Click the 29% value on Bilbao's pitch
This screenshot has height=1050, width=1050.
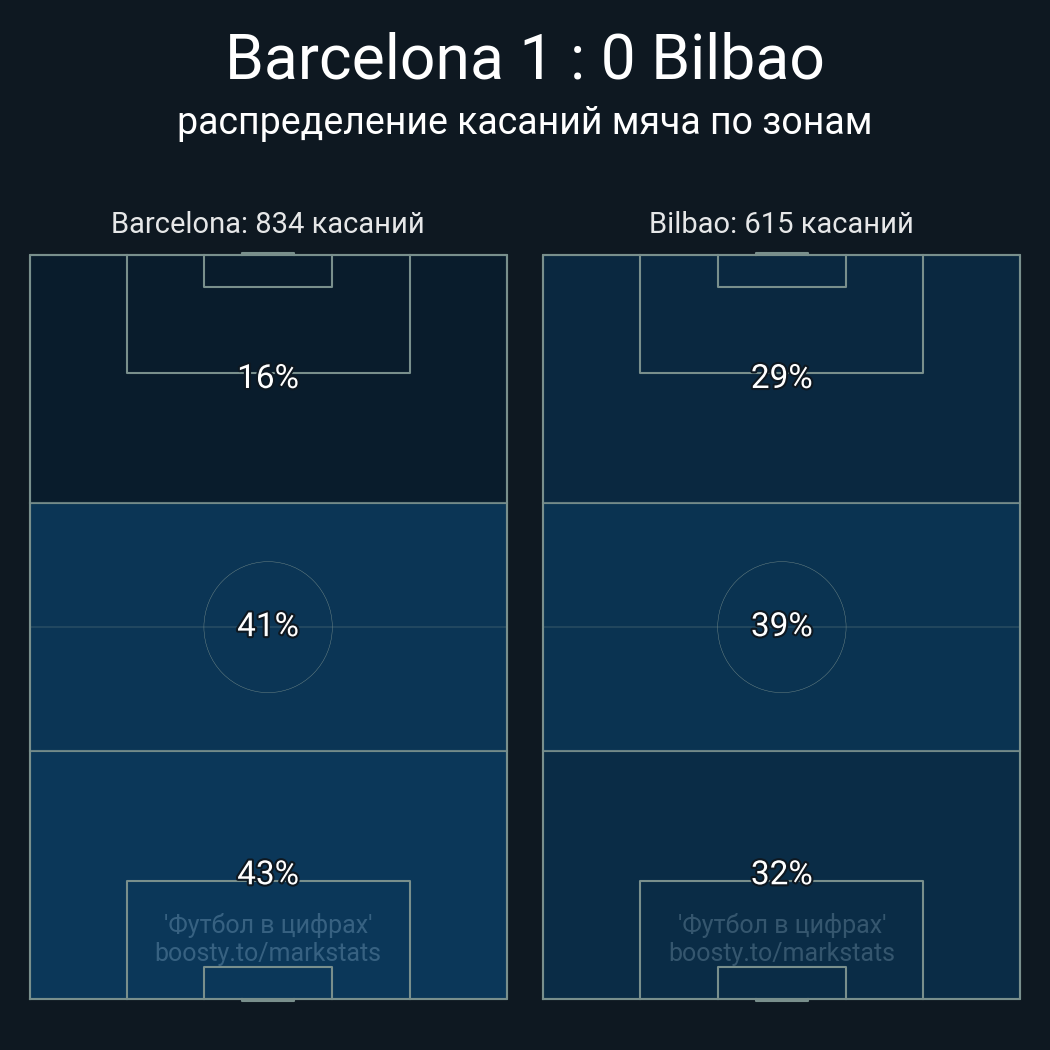pos(781,377)
